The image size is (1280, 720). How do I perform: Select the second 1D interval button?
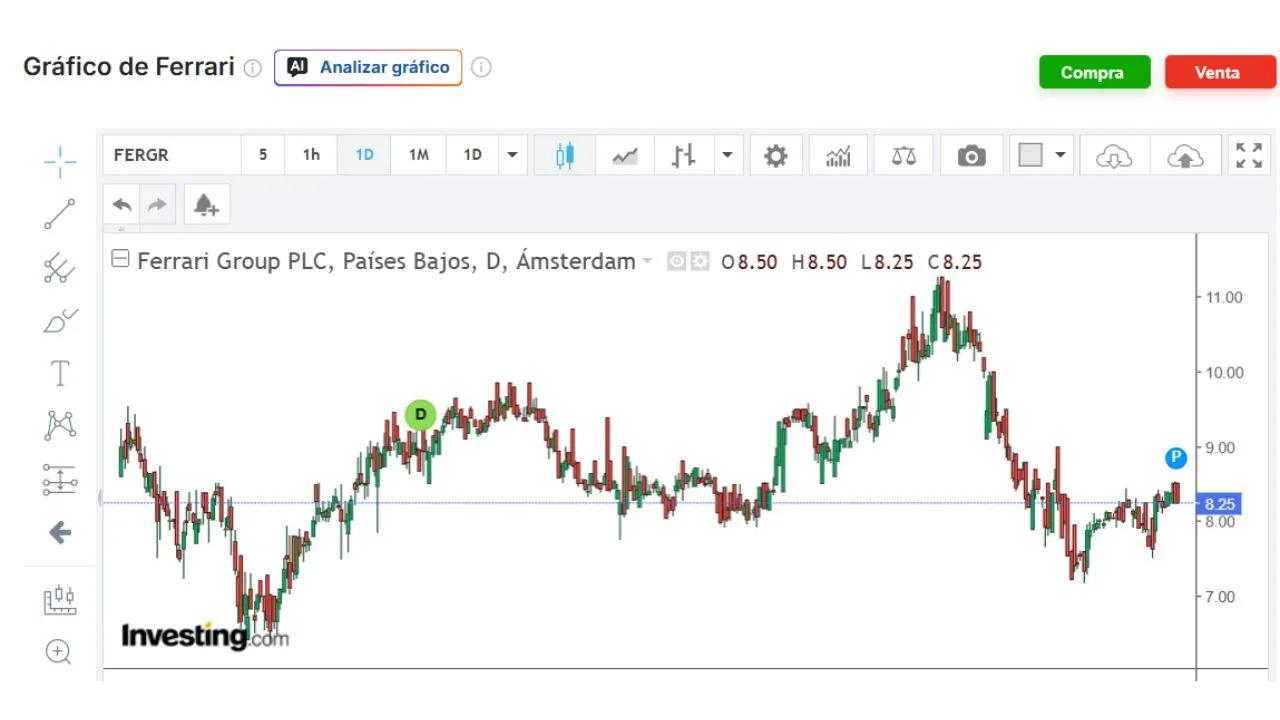(472, 155)
